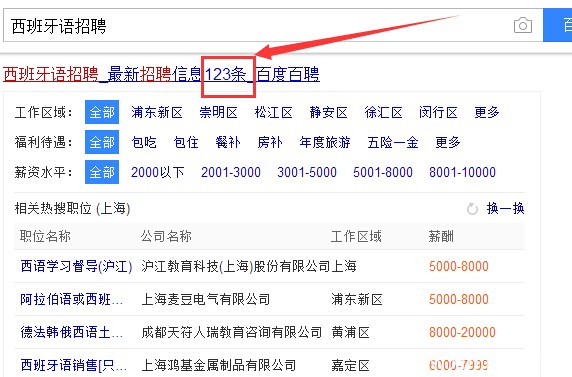
Task: Filter benefits by 房补
Action: tap(270, 142)
